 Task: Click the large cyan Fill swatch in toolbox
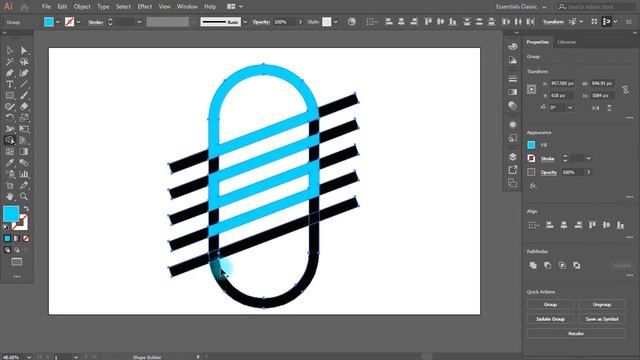pyautogui.click(x=11, y=213)
